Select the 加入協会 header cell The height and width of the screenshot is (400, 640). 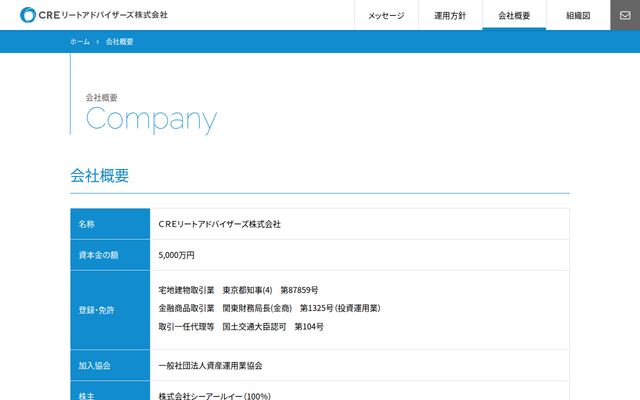pos(110,365)
